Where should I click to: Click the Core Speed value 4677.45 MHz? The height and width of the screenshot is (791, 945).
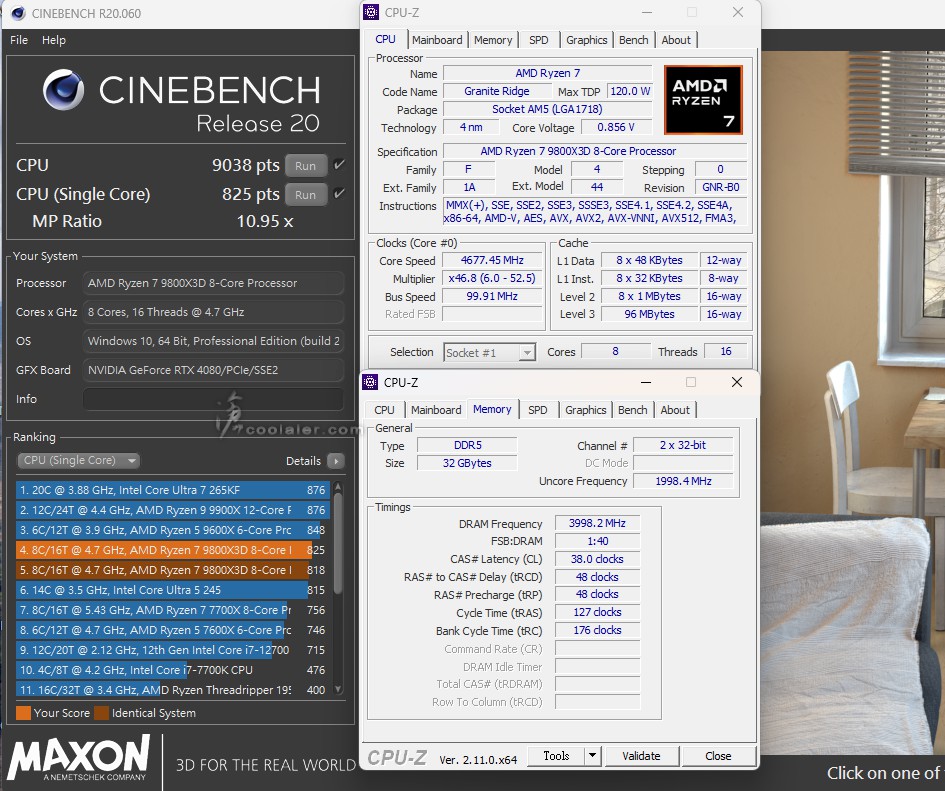(x=492, y=260)
